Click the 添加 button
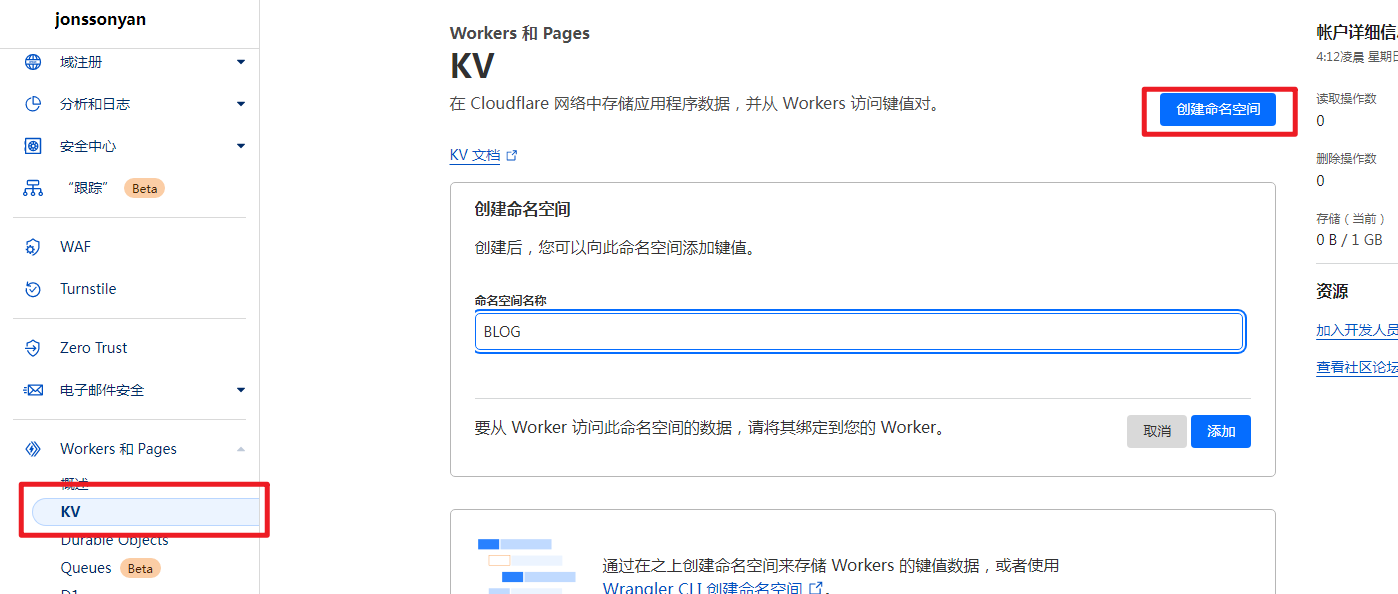The width and height of the screenshot is (1398, 594). (x=1221, y=431)
